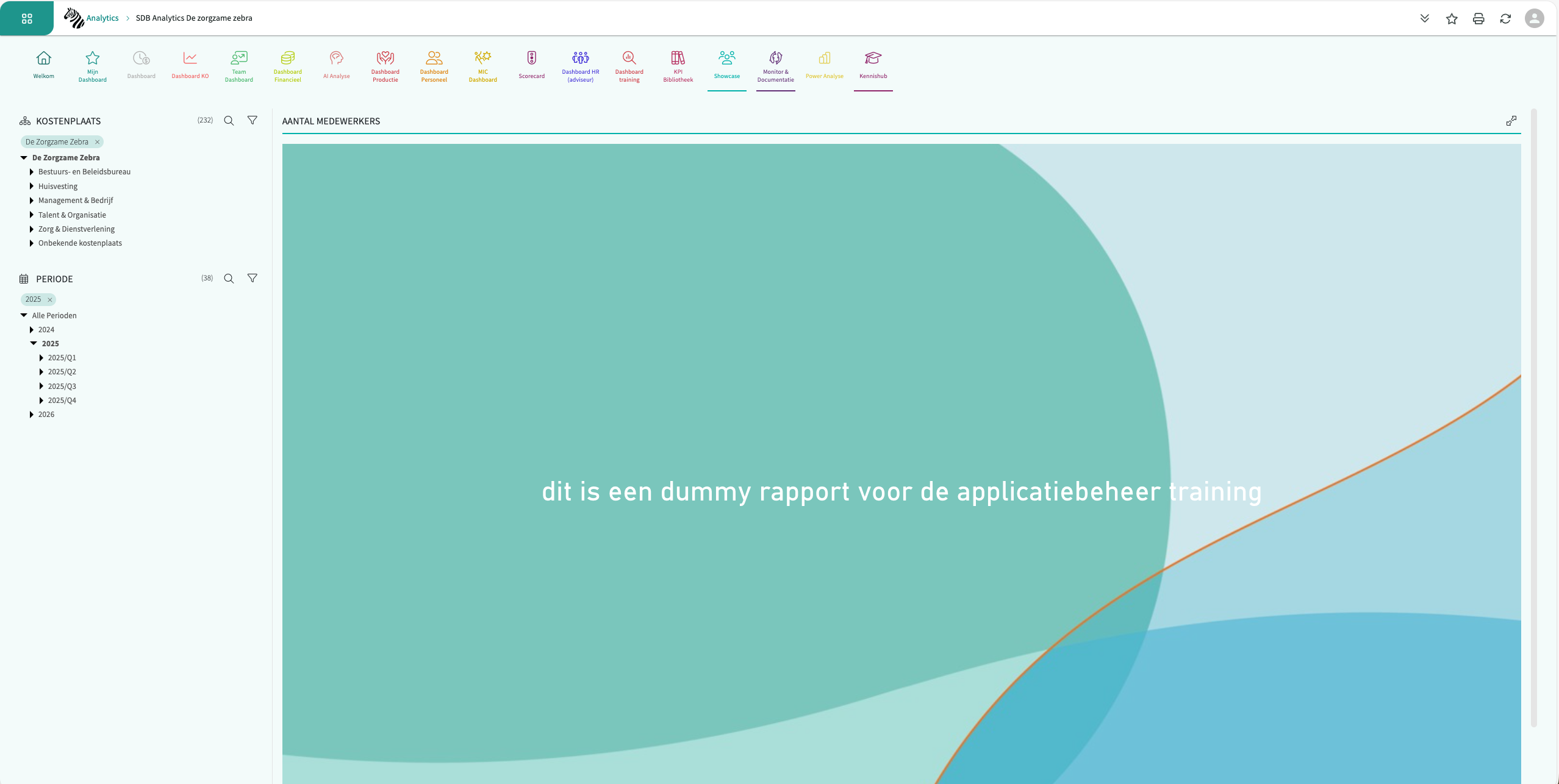The width and height of the screenshot is (1559, 784).
Task: Click the Periode filter funnel icon
Action: pos(252,279)
